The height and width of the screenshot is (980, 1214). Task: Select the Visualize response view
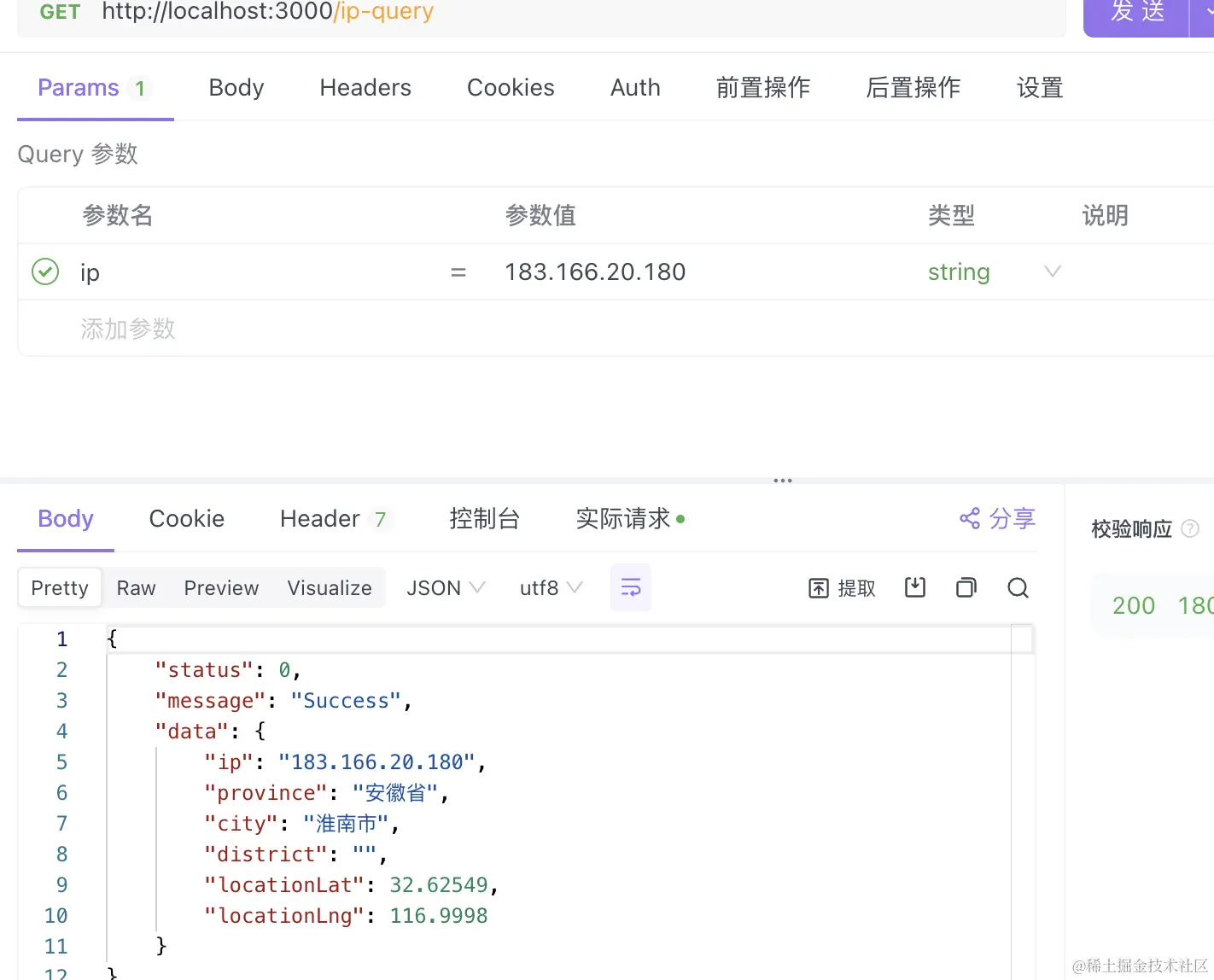coord(330,588)
